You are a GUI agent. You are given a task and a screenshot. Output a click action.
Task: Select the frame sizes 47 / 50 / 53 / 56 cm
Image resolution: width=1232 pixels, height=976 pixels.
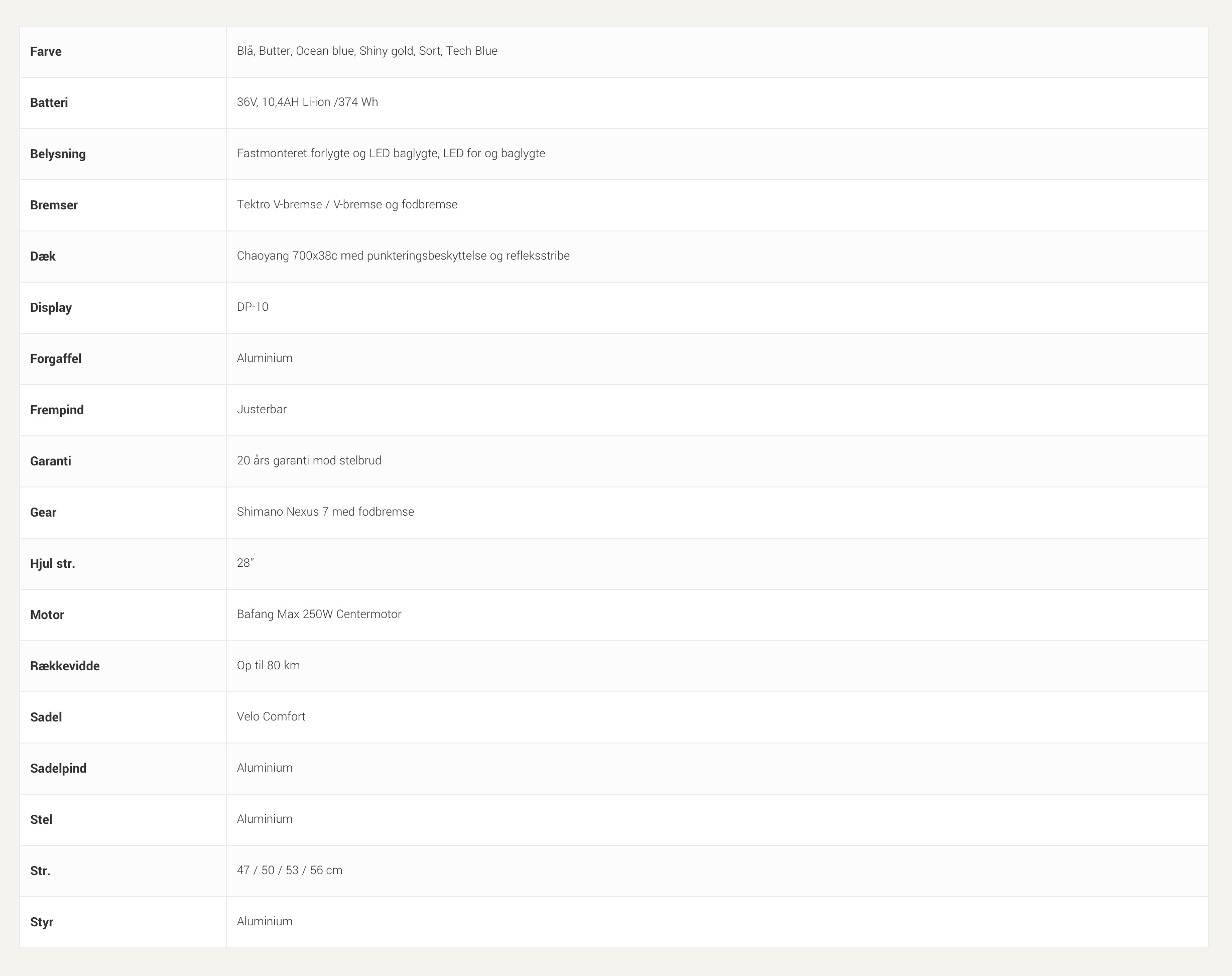[x=290, y=870]
